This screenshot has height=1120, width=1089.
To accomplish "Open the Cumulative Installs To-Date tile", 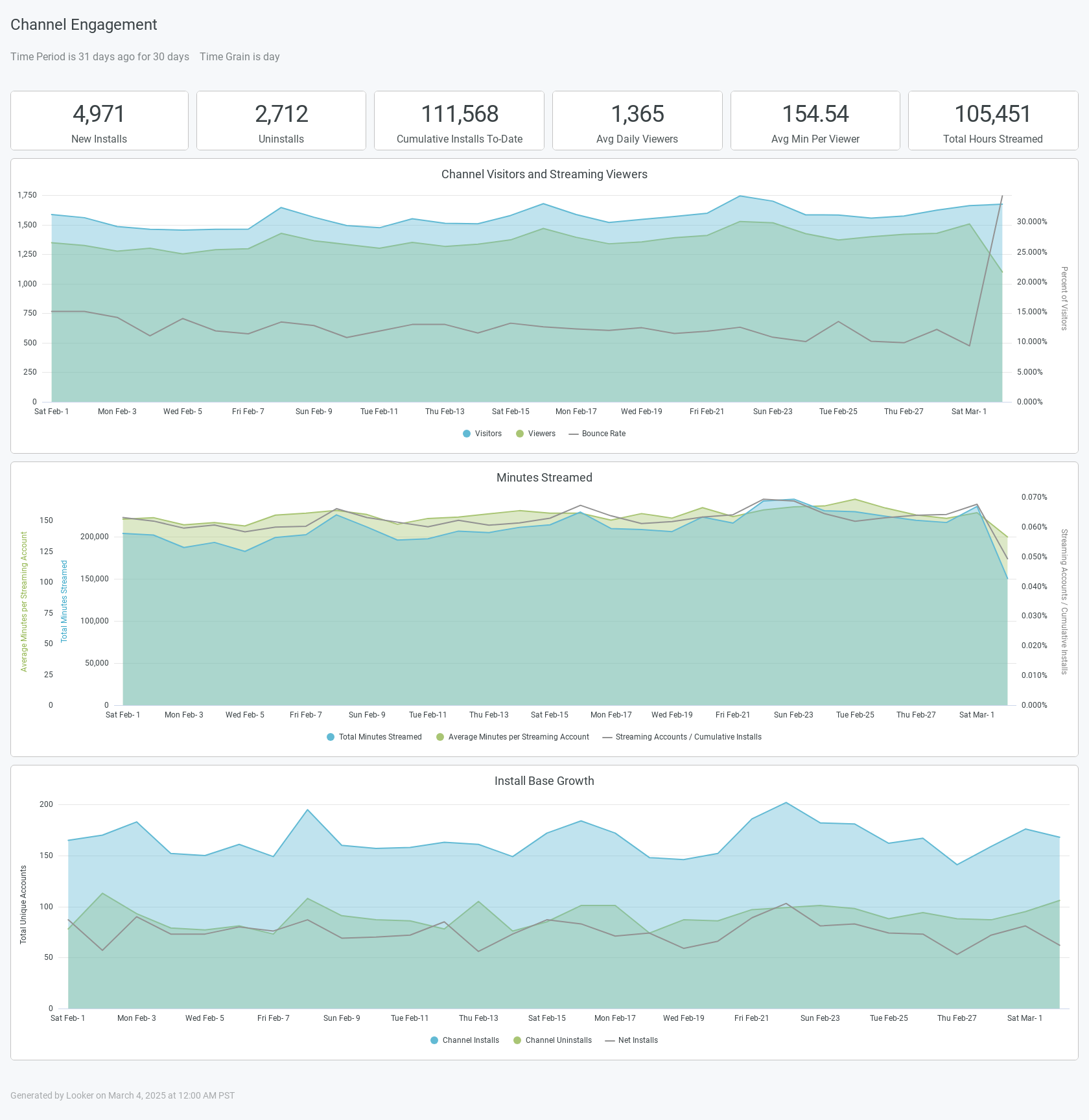I will [x=460, y=121].
